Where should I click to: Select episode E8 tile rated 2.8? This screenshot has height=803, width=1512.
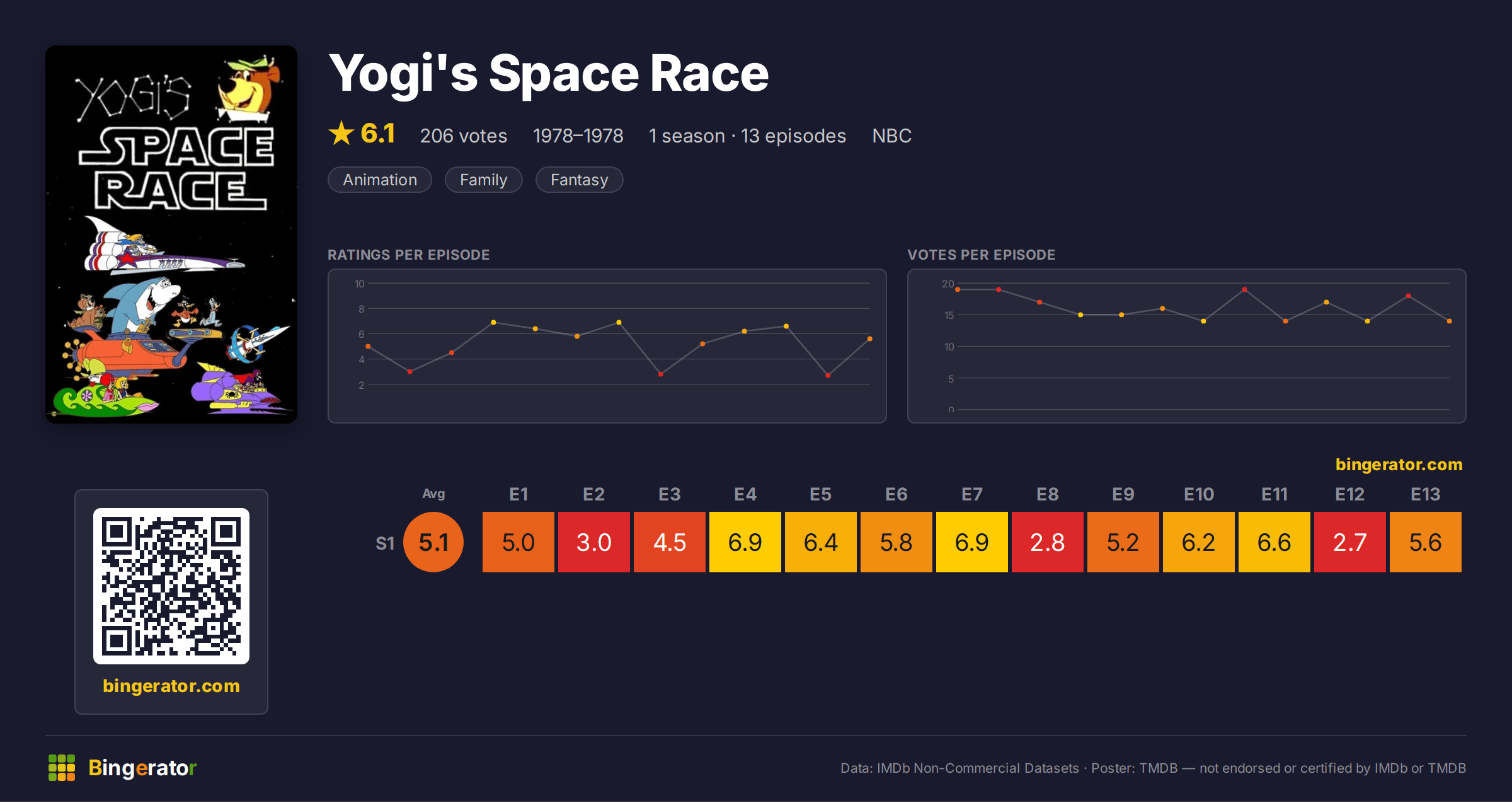pos(1048,542)
